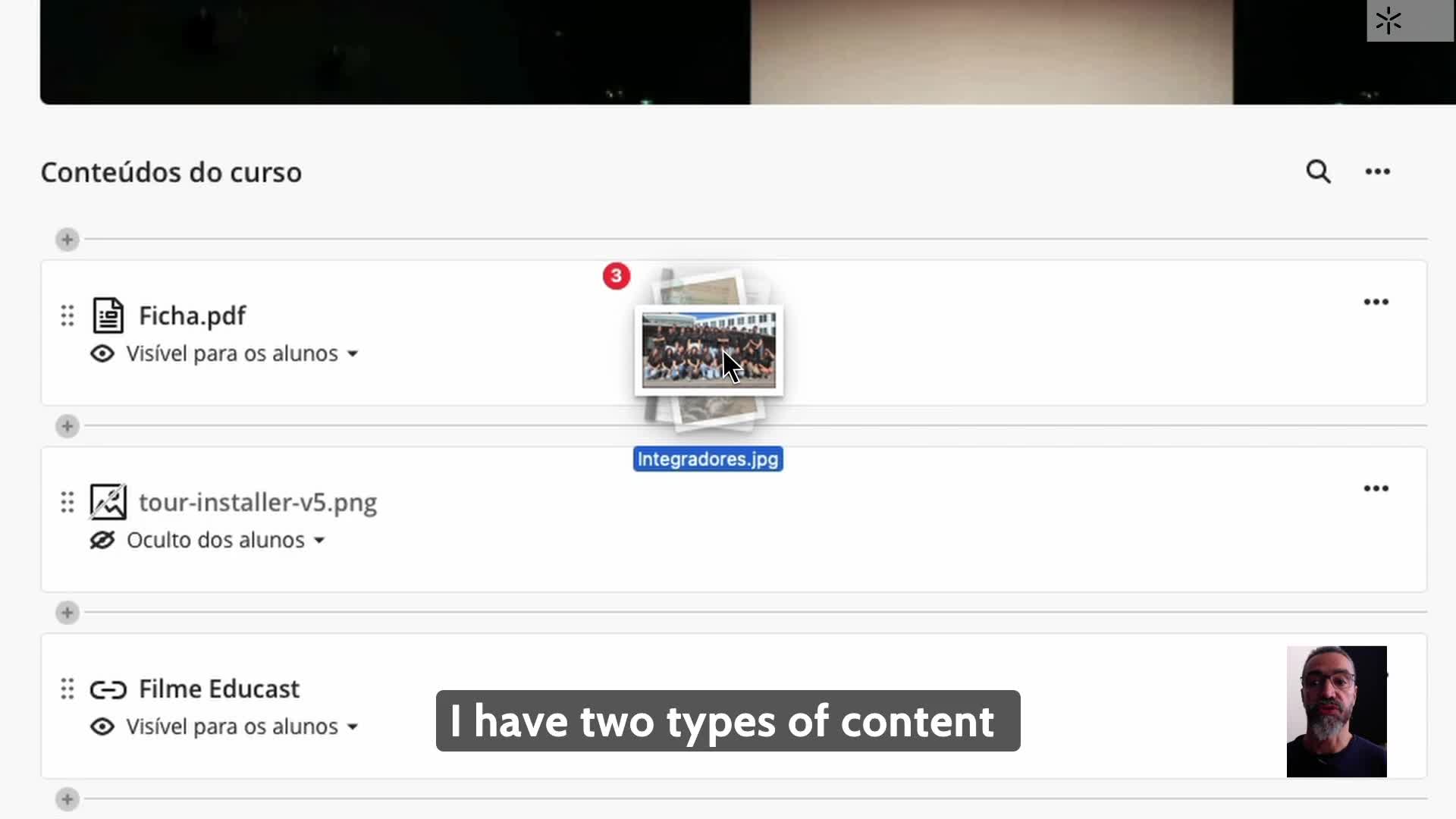Toggle the eye icon under Ficha.pdf

pos(102,354)
